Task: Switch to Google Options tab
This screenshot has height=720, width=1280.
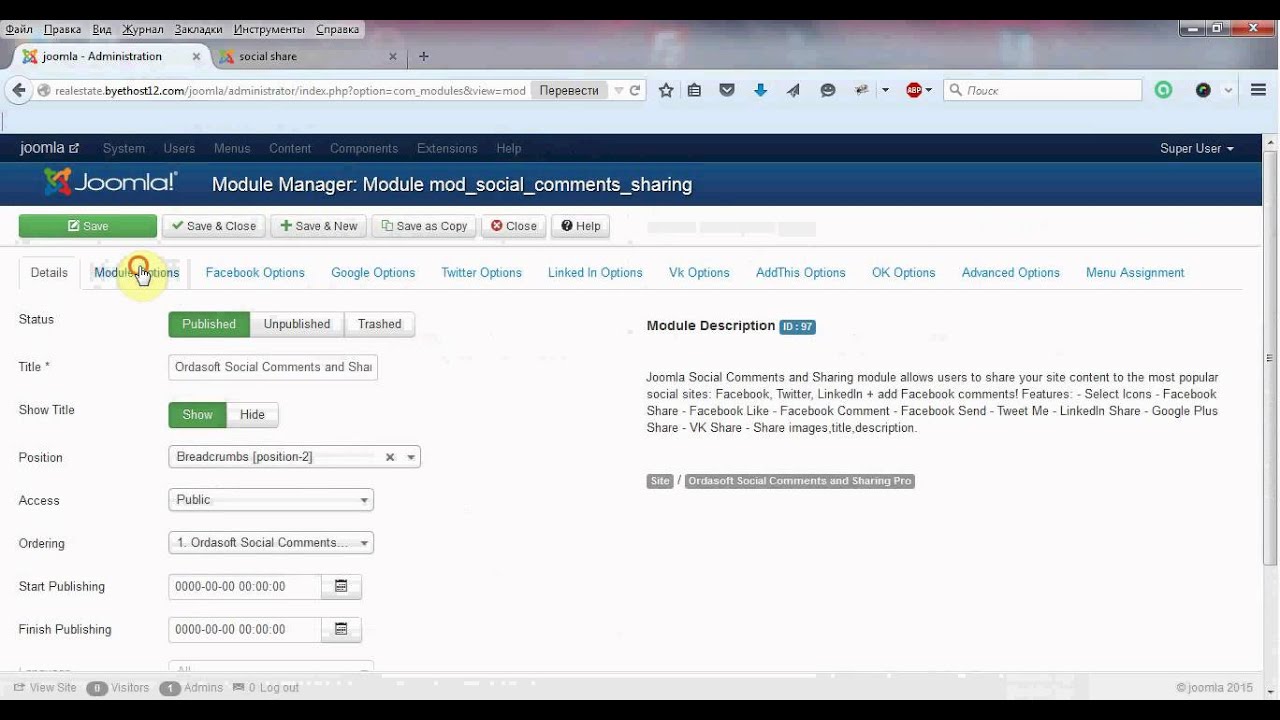Action: click(373, 273)
